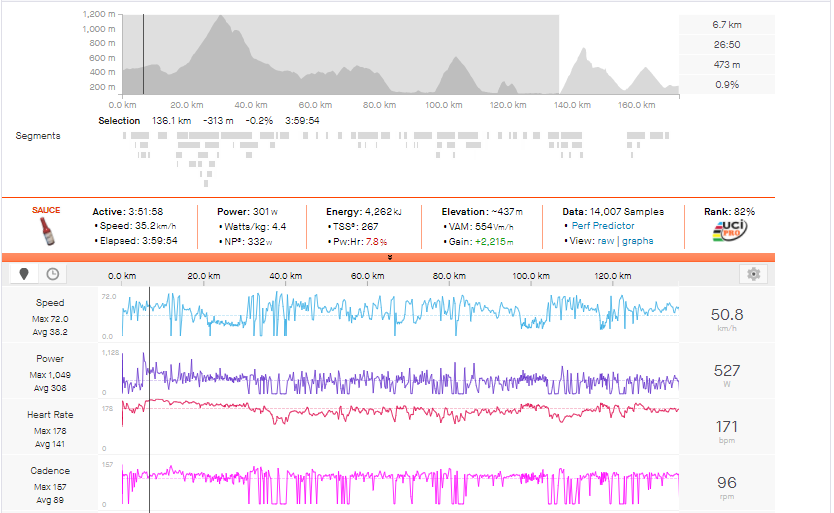The width and height of the screenshot is (834, 513).
Task: Click the 80.0 km mark on chart axis
Action: 448,275
